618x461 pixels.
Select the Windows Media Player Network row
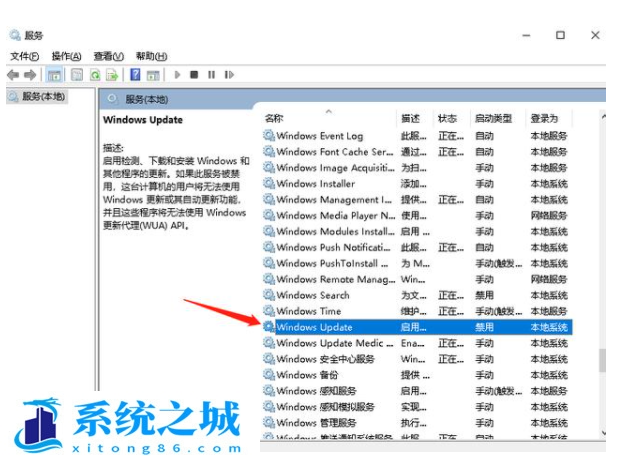point(417,216)
